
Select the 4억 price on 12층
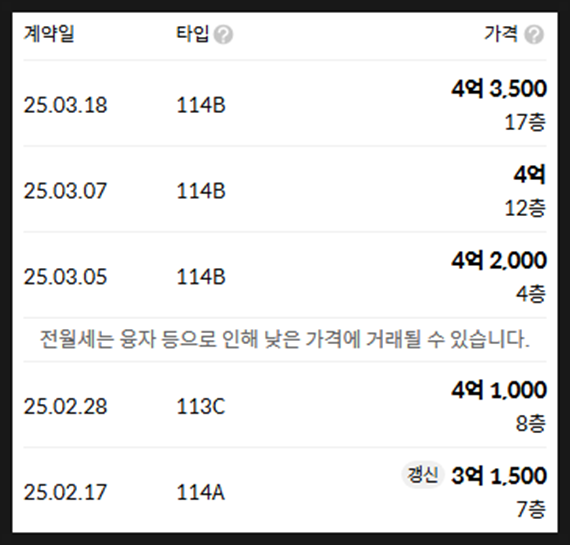(529, 175)
